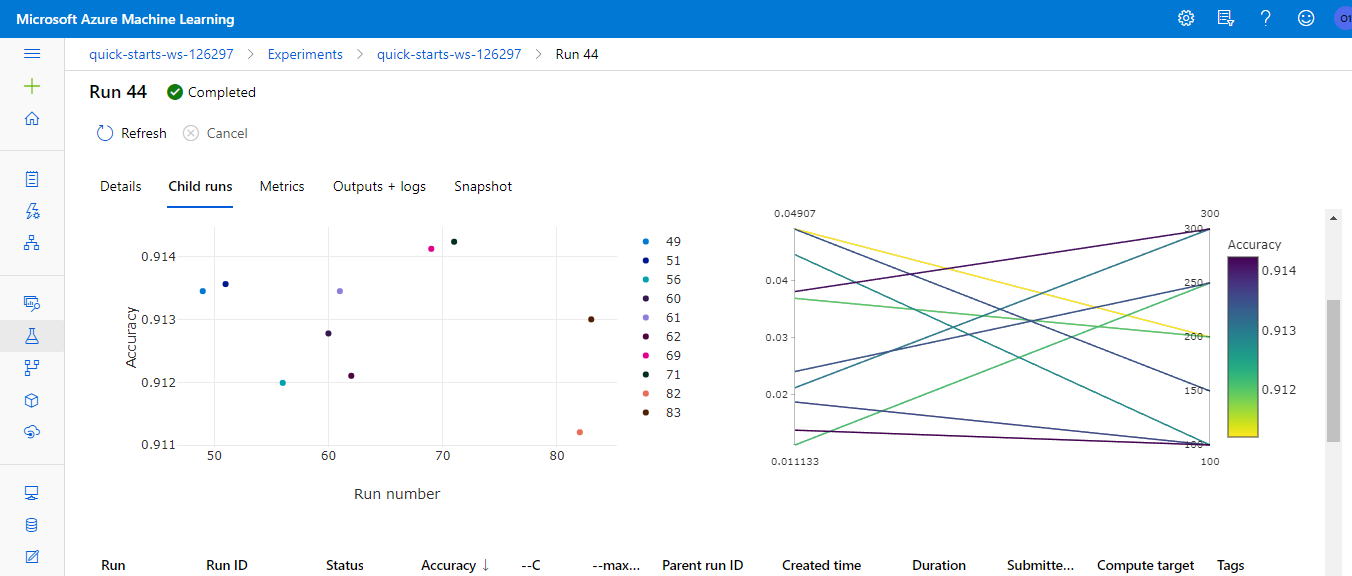Switch to the Snapshot tab
1352x576 pixels.
coord(482,186)
